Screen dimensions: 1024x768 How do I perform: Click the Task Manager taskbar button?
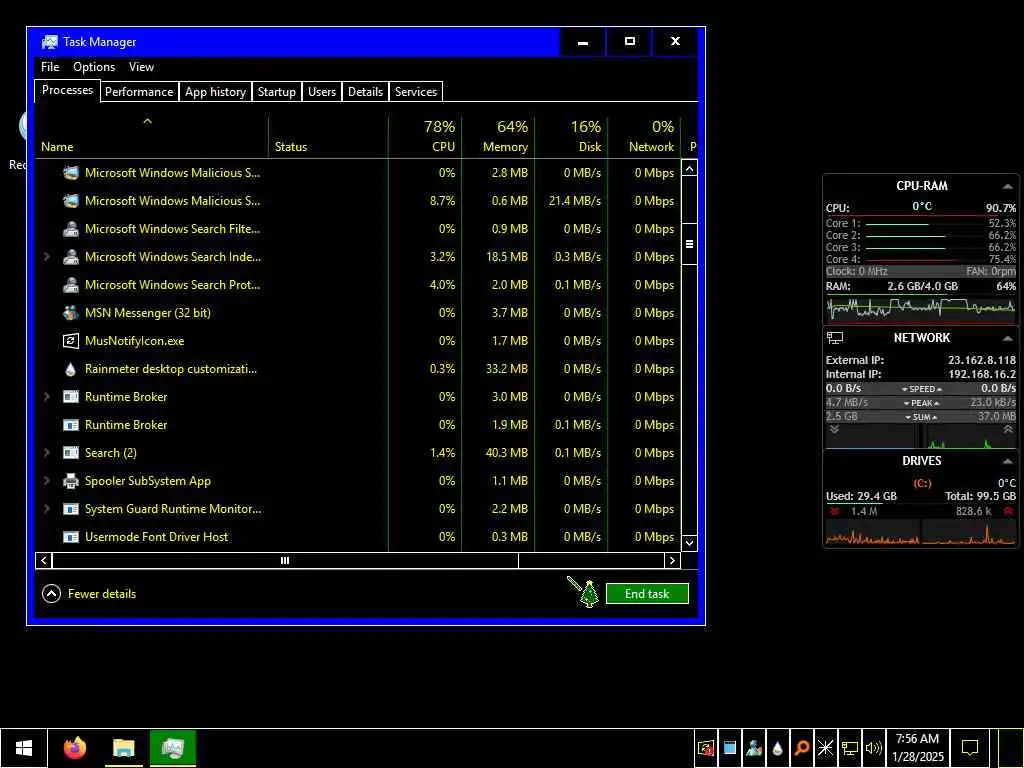(172, 748)
